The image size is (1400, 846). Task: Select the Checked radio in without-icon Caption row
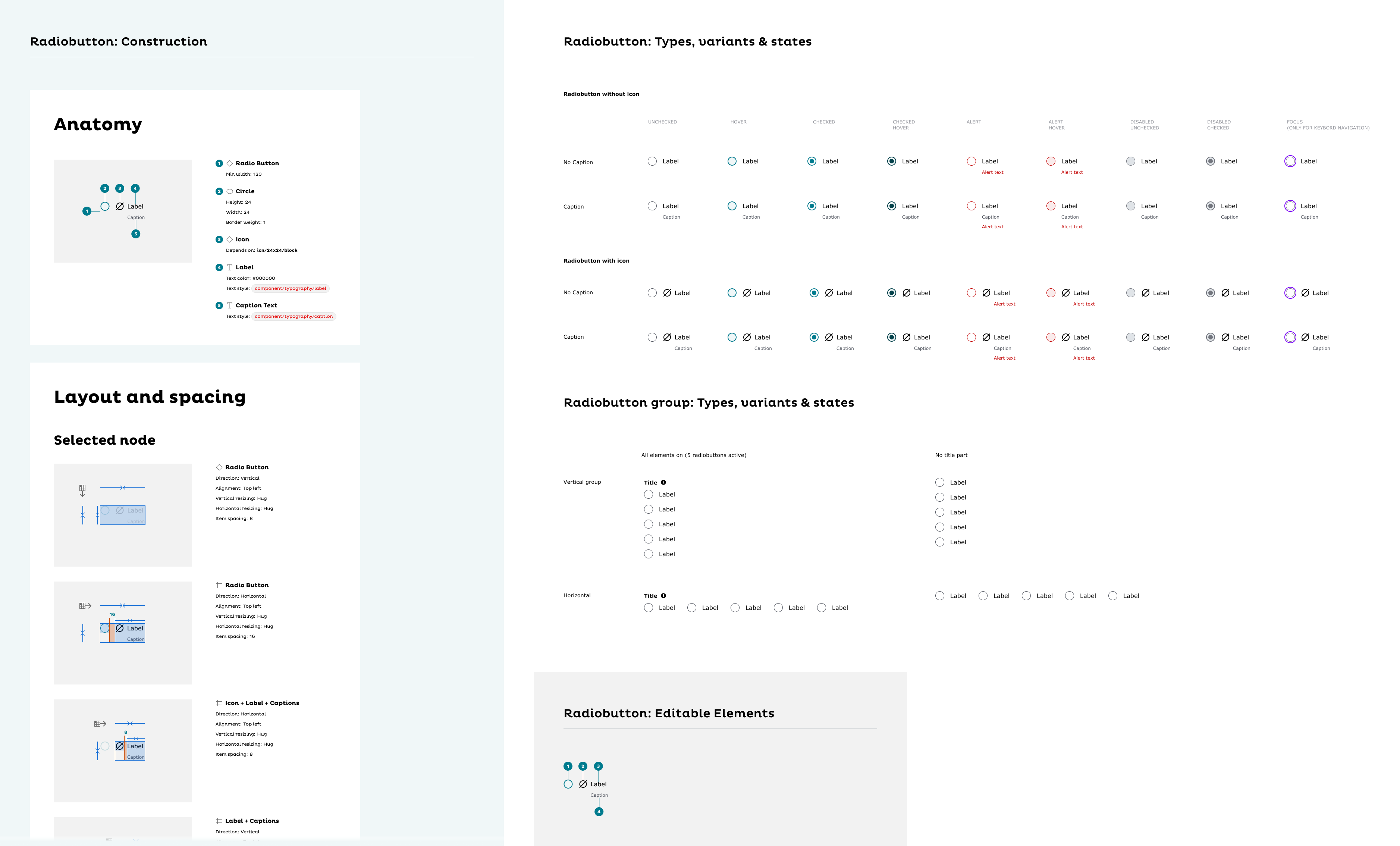(x=812, y=206)
